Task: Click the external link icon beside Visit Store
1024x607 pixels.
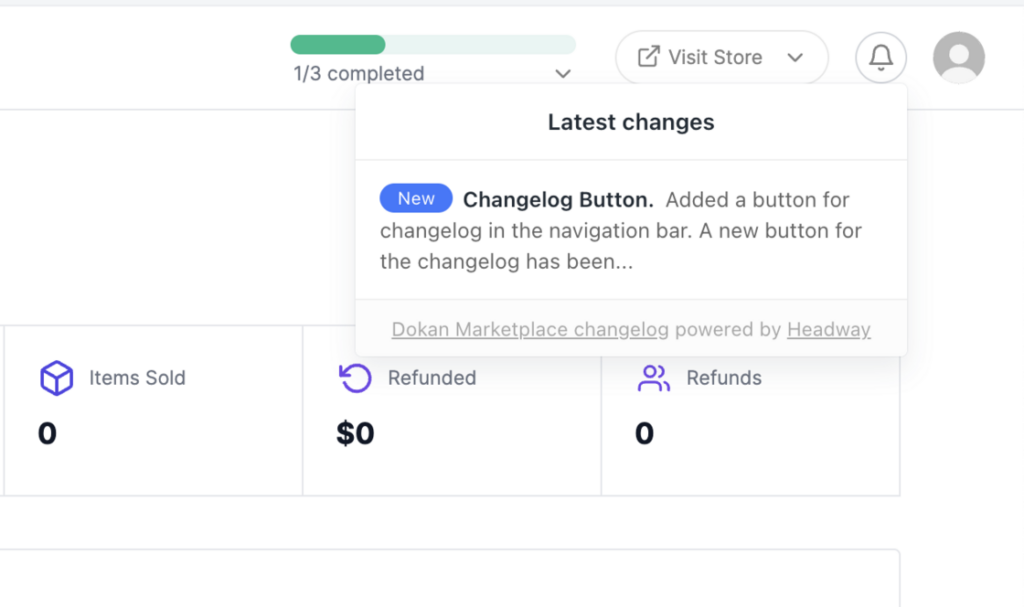Action: (x=648, y=57)
